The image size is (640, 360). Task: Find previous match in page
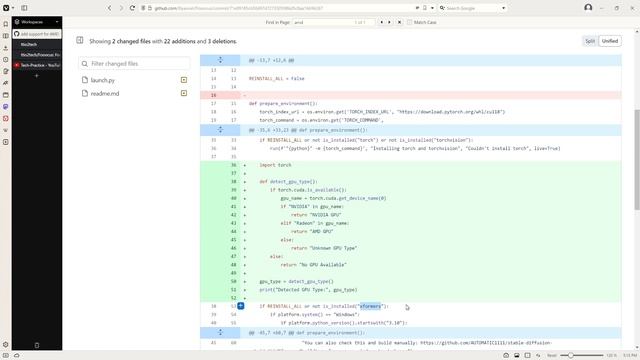pyautogui.click(x=382, y=22)
